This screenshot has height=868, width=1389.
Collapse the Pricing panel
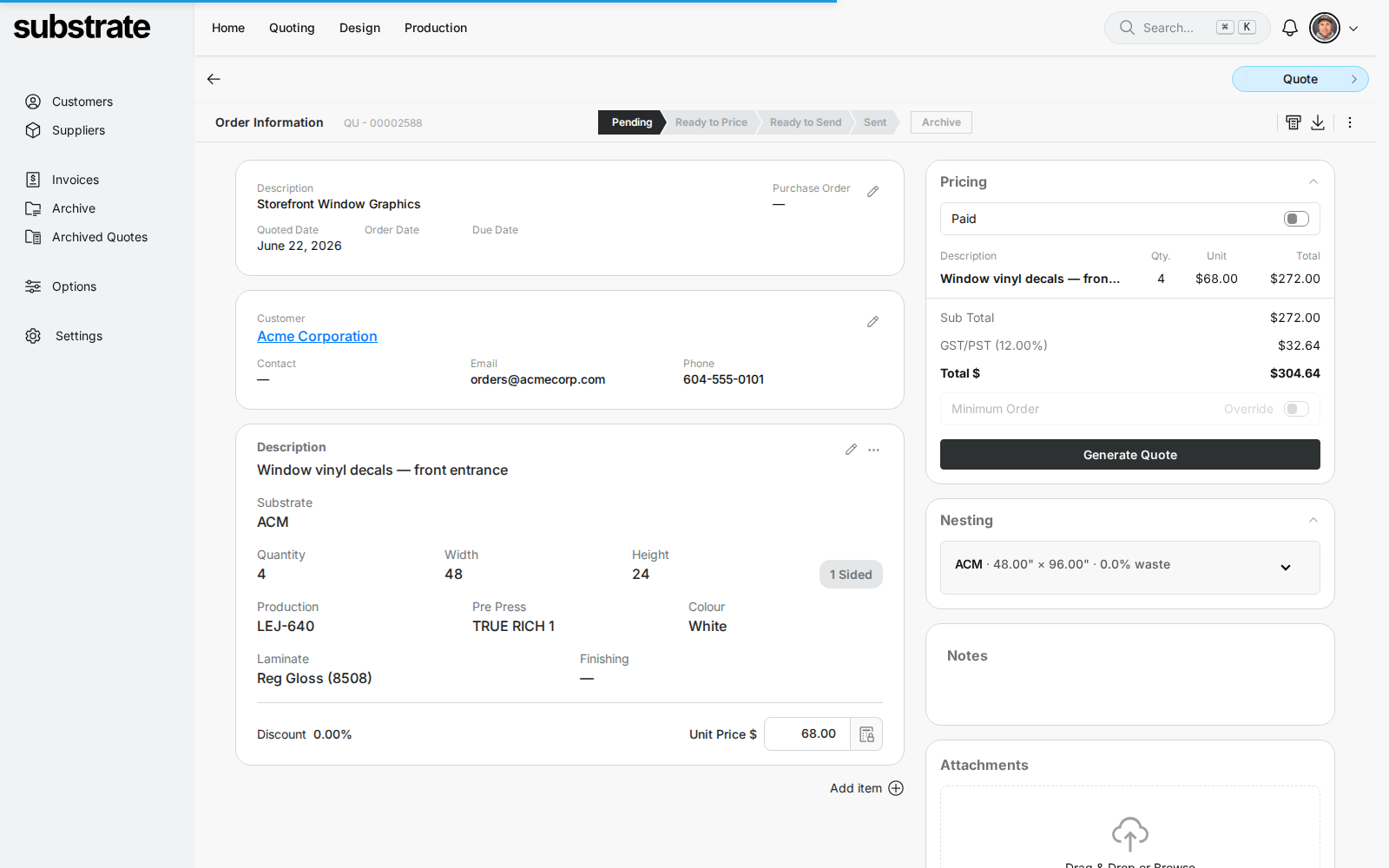point(1313,181)
